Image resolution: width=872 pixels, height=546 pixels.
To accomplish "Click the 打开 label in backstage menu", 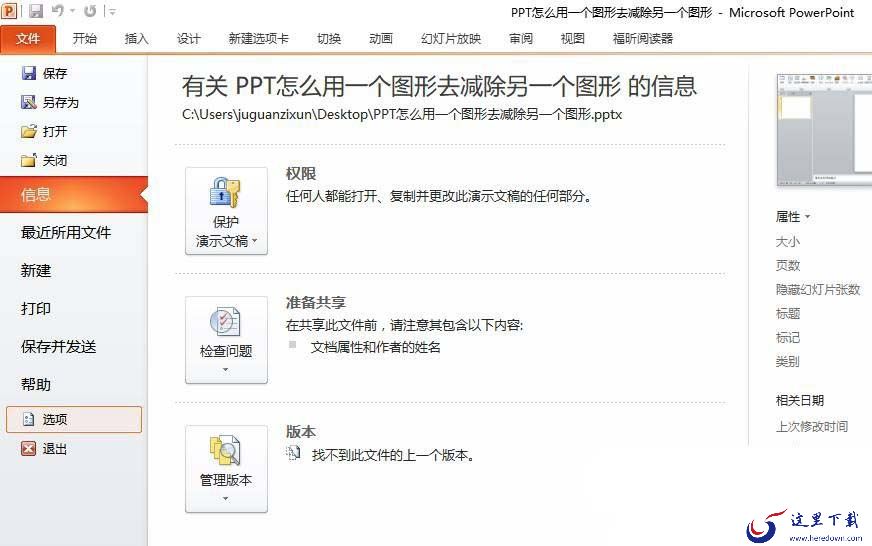I will pyautogui.click(x=55, y=131).
